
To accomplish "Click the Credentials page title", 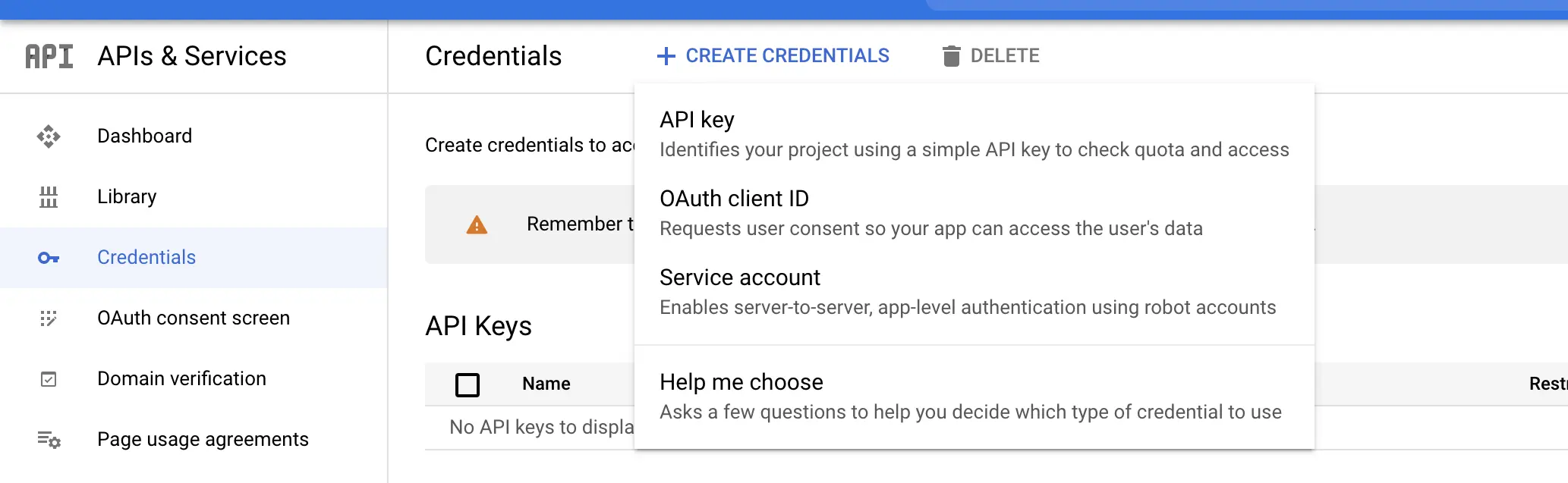I will tap(493, 56).
